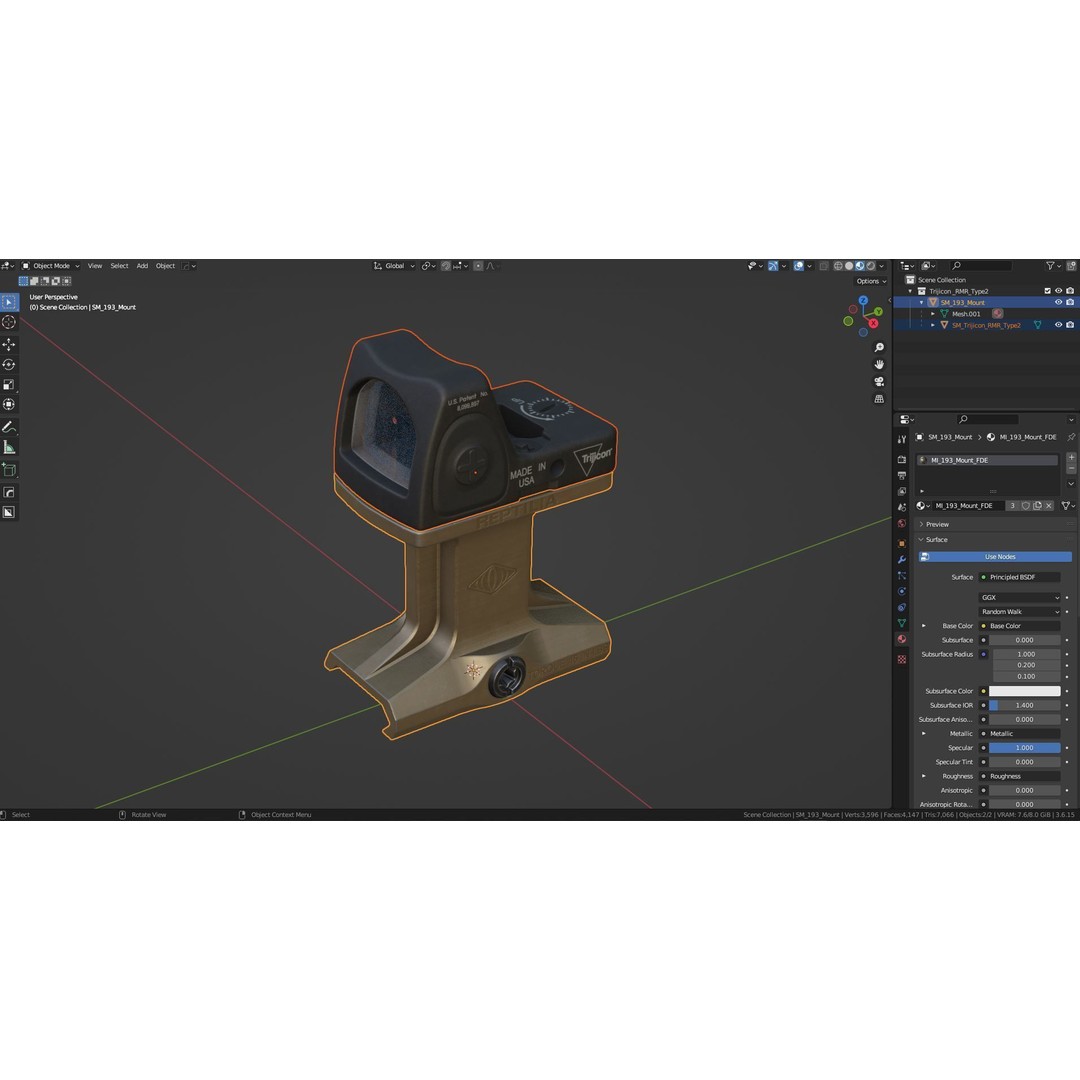Toggle proportional editing in header
Viewport: 1080px width, 1080px height.
478,266
